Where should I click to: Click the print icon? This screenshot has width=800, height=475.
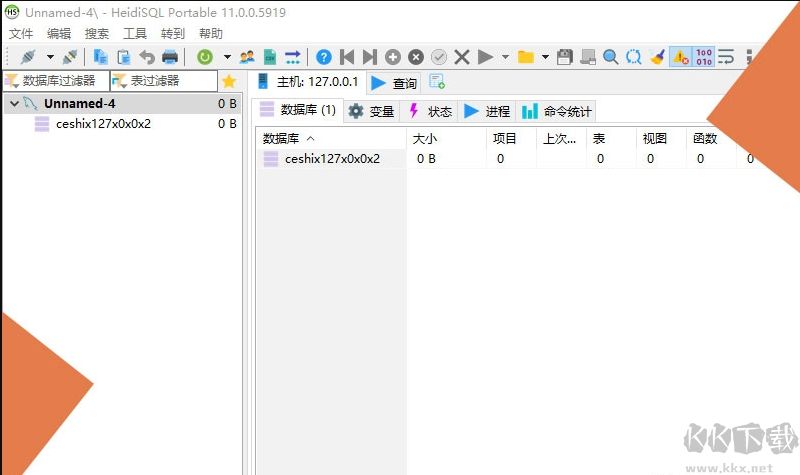coord(170,57)
